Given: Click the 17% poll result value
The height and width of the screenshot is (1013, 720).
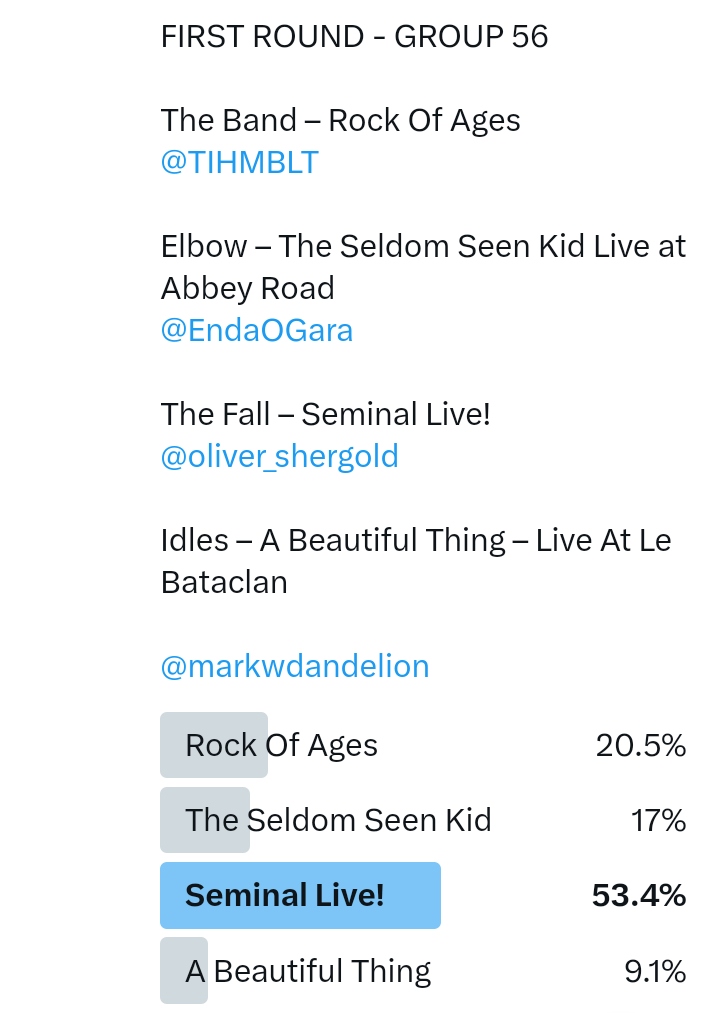Looking at the screenshot, I should pyautogui.click(x=658, y=820).
